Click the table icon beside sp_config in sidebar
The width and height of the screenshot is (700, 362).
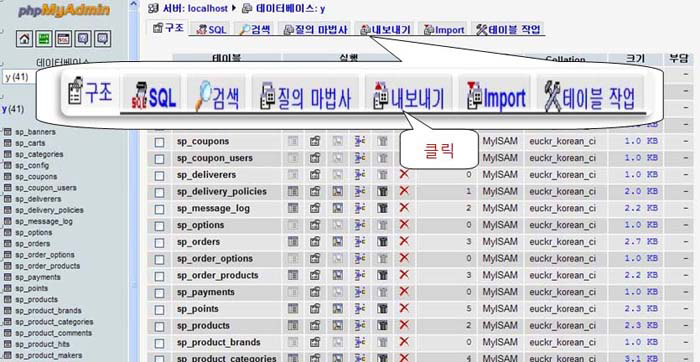[7, 165]
